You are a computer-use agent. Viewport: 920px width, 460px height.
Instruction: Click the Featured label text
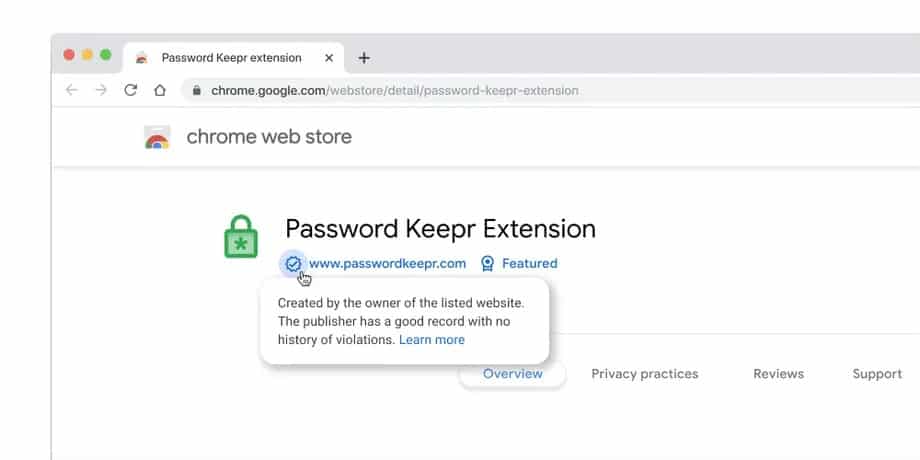[530, 263]
